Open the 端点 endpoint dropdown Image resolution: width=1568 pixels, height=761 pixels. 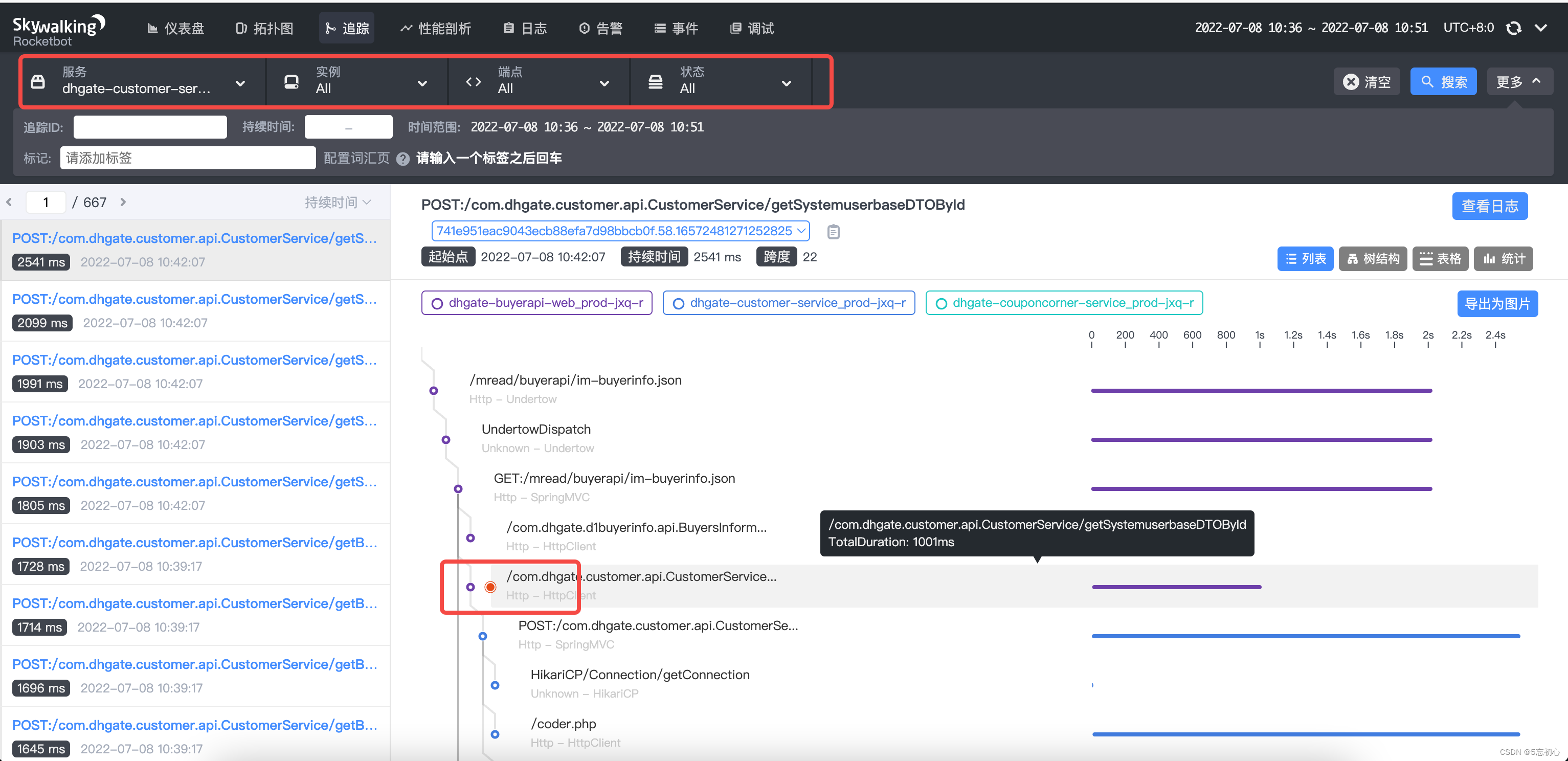point(539,82)
